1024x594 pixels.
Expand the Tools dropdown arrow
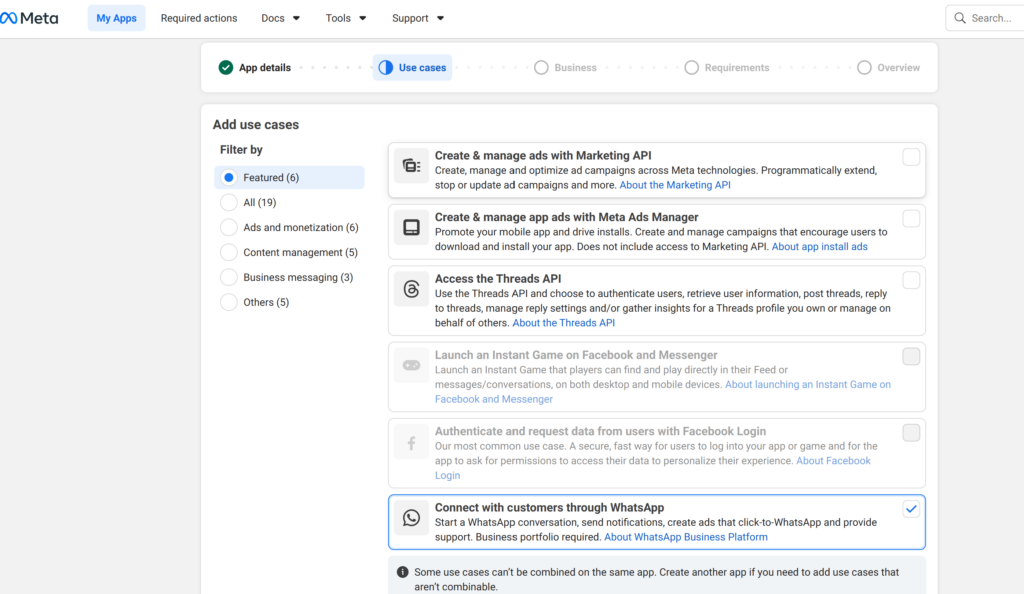[362, 18]
